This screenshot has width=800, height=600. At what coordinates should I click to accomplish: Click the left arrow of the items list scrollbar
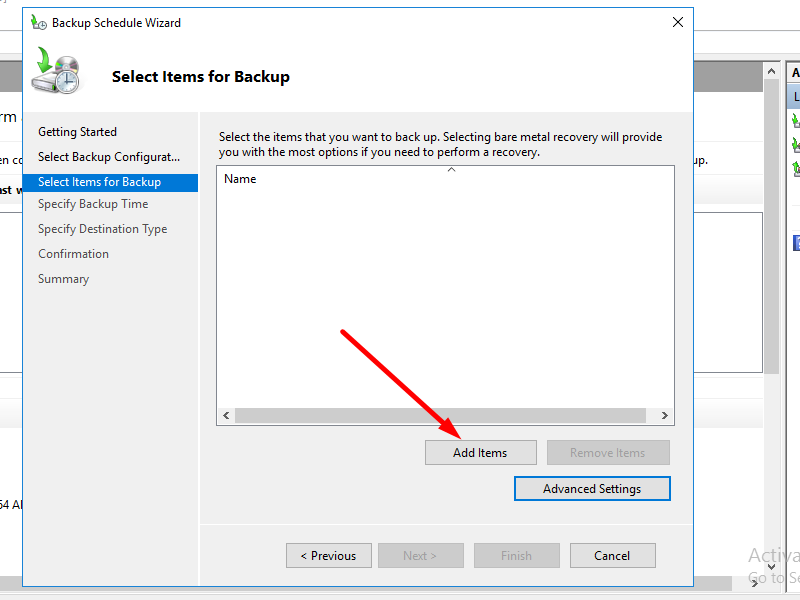coord(226,415)
